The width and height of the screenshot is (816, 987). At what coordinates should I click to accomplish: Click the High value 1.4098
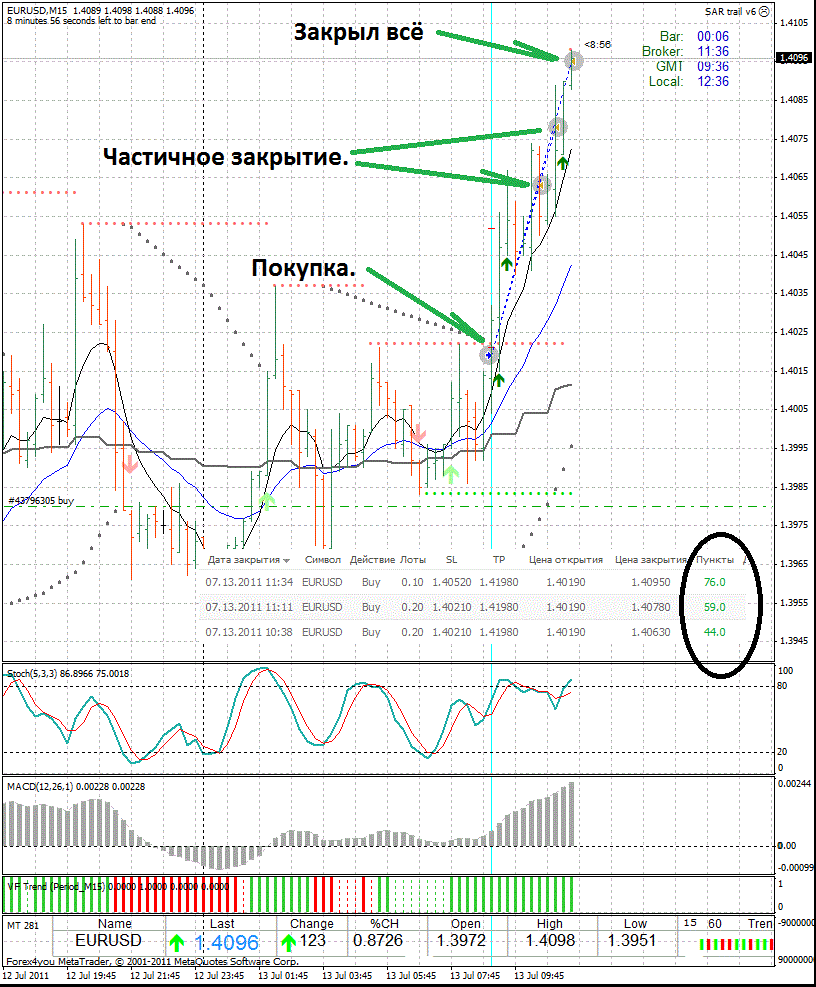click(550, 940)
